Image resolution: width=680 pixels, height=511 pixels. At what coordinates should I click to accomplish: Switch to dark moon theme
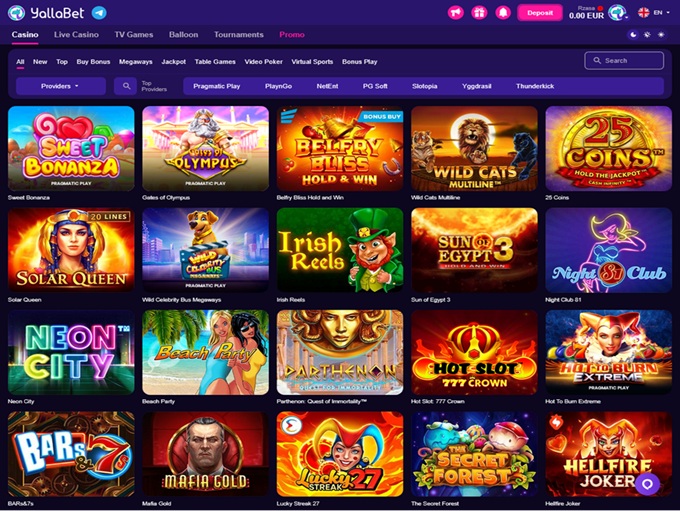click(x=633, y=35)
